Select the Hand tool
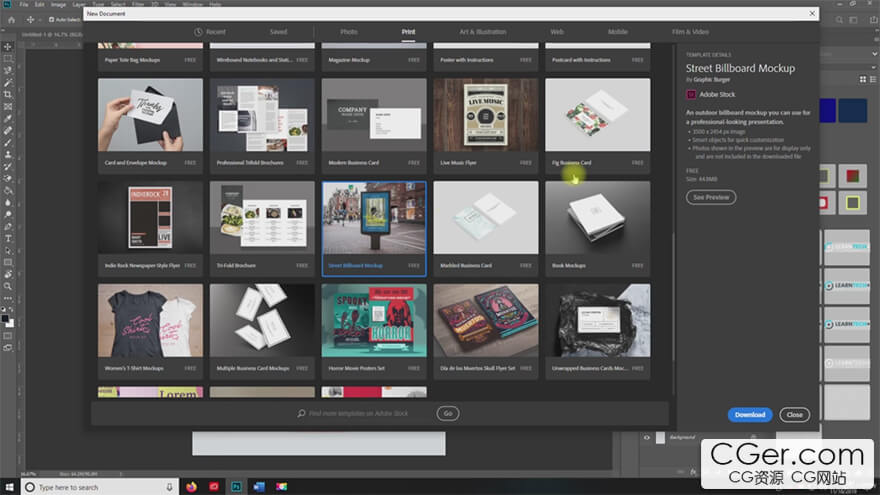880x495 pixels. (8, 274)
